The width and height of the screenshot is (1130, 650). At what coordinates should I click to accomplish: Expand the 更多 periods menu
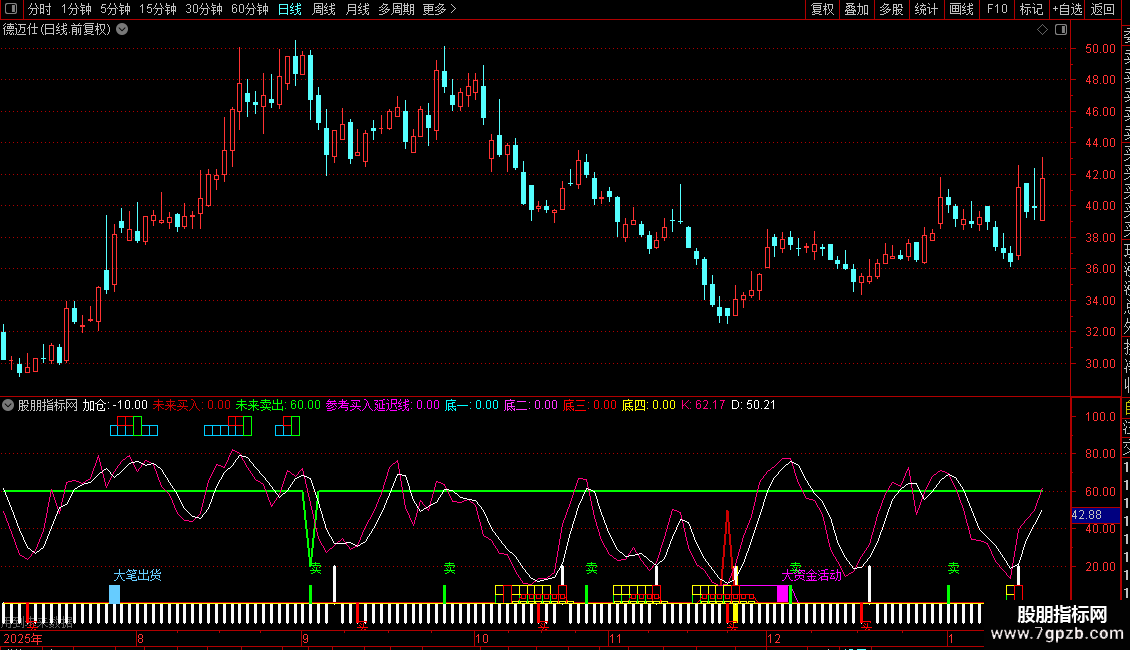coord(439,9)
